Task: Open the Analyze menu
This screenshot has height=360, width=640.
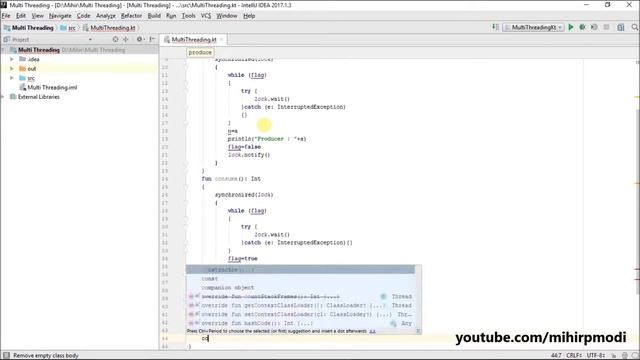Action: (106, 16)
